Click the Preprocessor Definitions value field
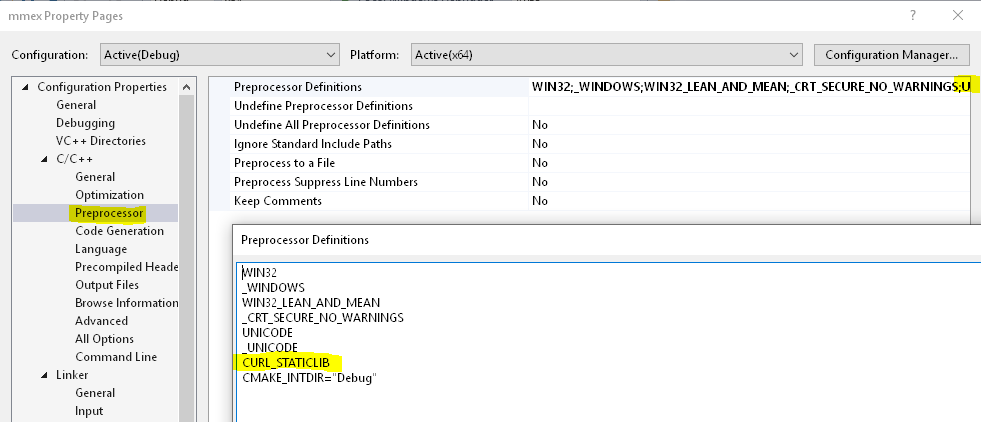The image size is (981, 422). click(749, 87)
